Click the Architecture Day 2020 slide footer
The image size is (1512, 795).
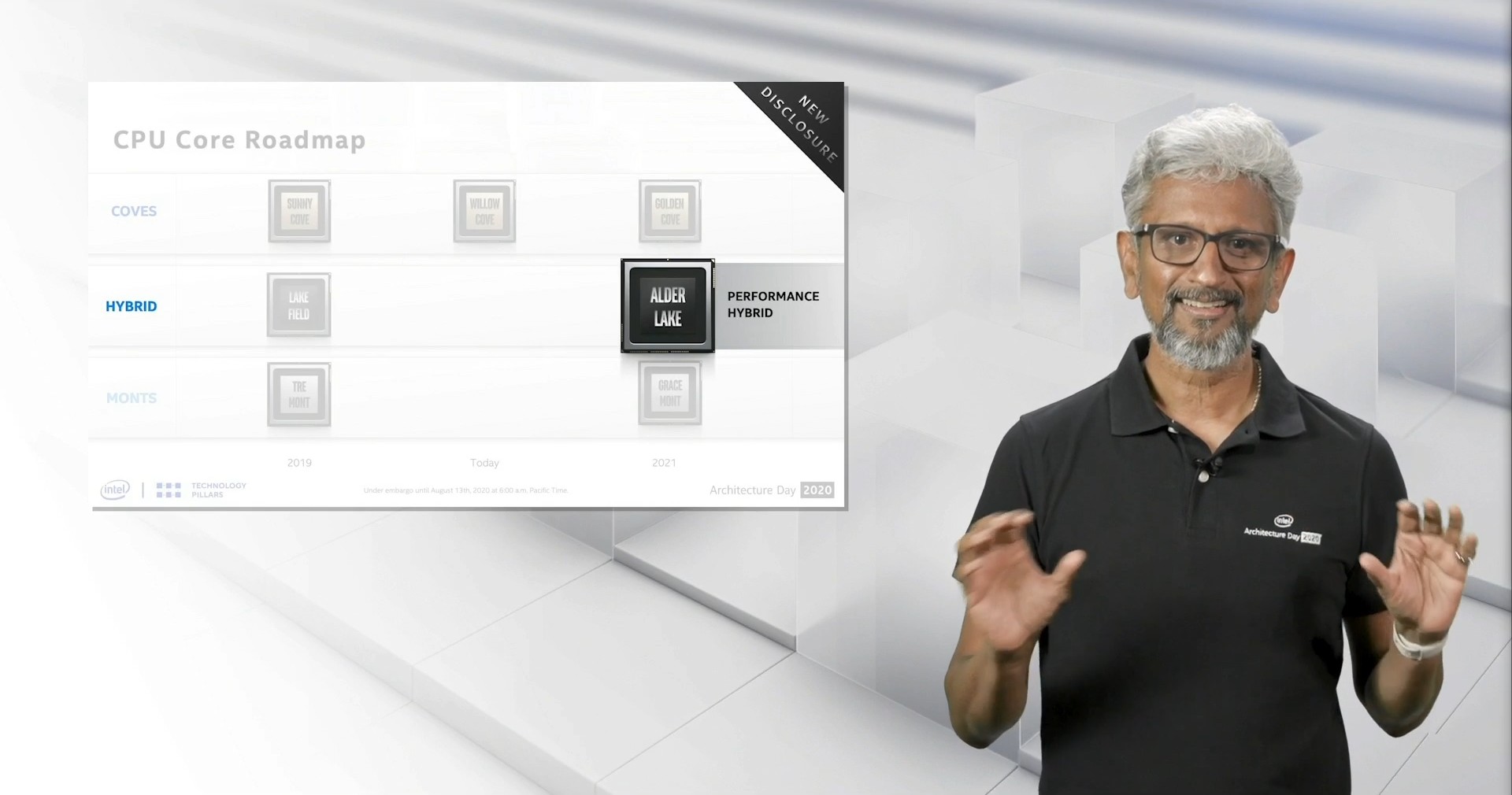pos(772,490)
